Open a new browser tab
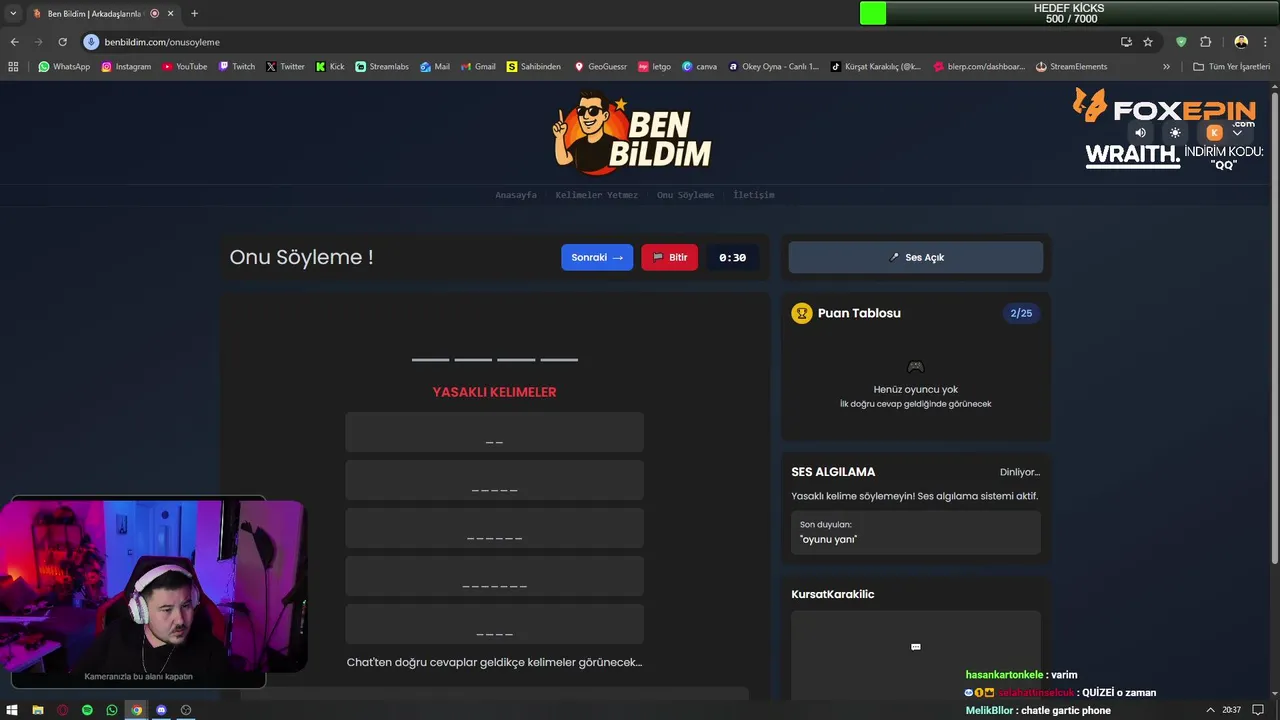1280x720 pixels. coord(194,13)
